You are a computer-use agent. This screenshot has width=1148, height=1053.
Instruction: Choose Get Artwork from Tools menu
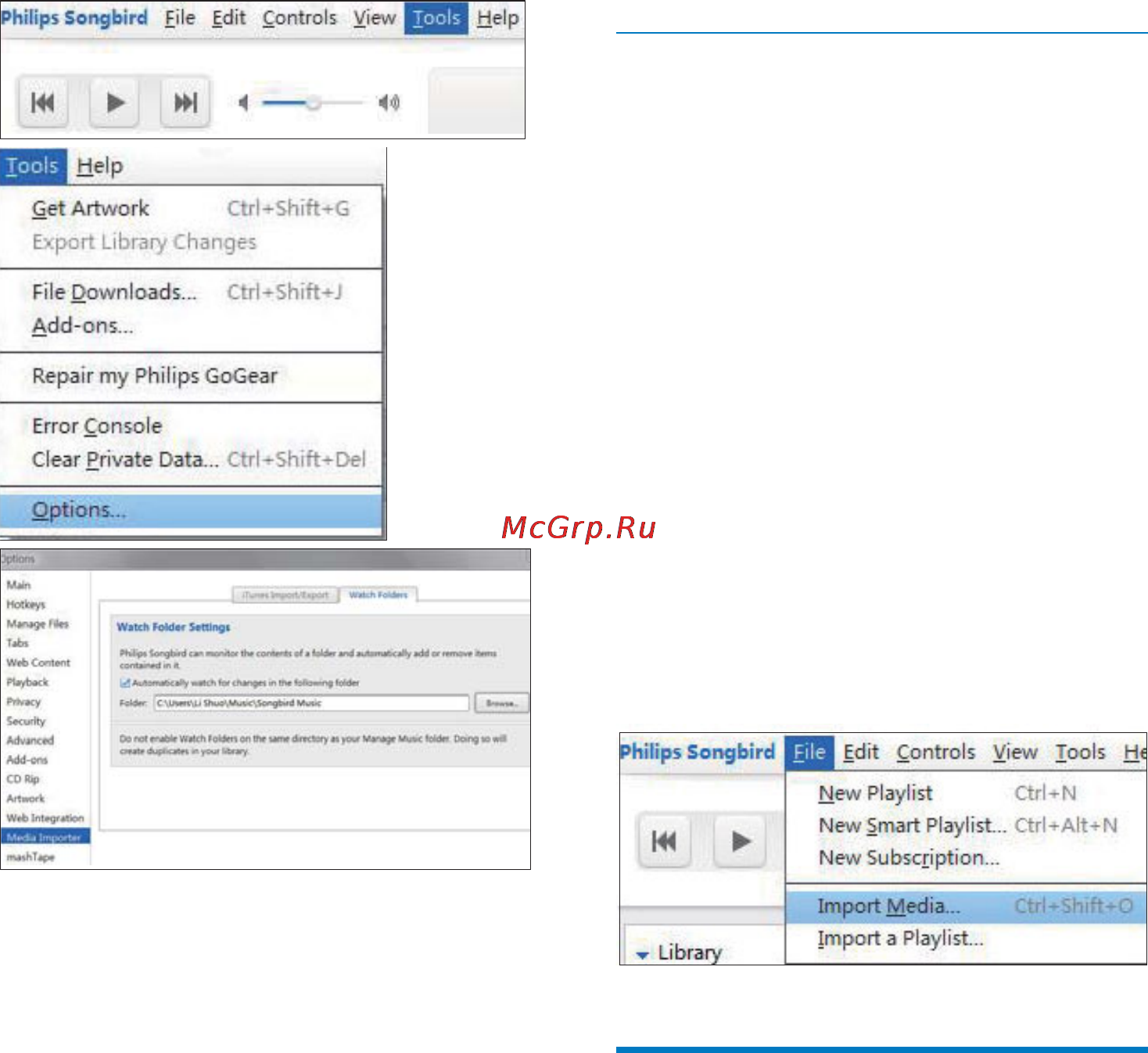[x=191, y=208]
